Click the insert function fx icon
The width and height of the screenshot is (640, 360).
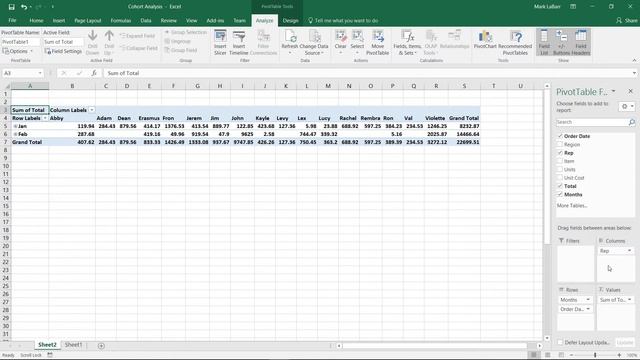click(x=94, y=73)
